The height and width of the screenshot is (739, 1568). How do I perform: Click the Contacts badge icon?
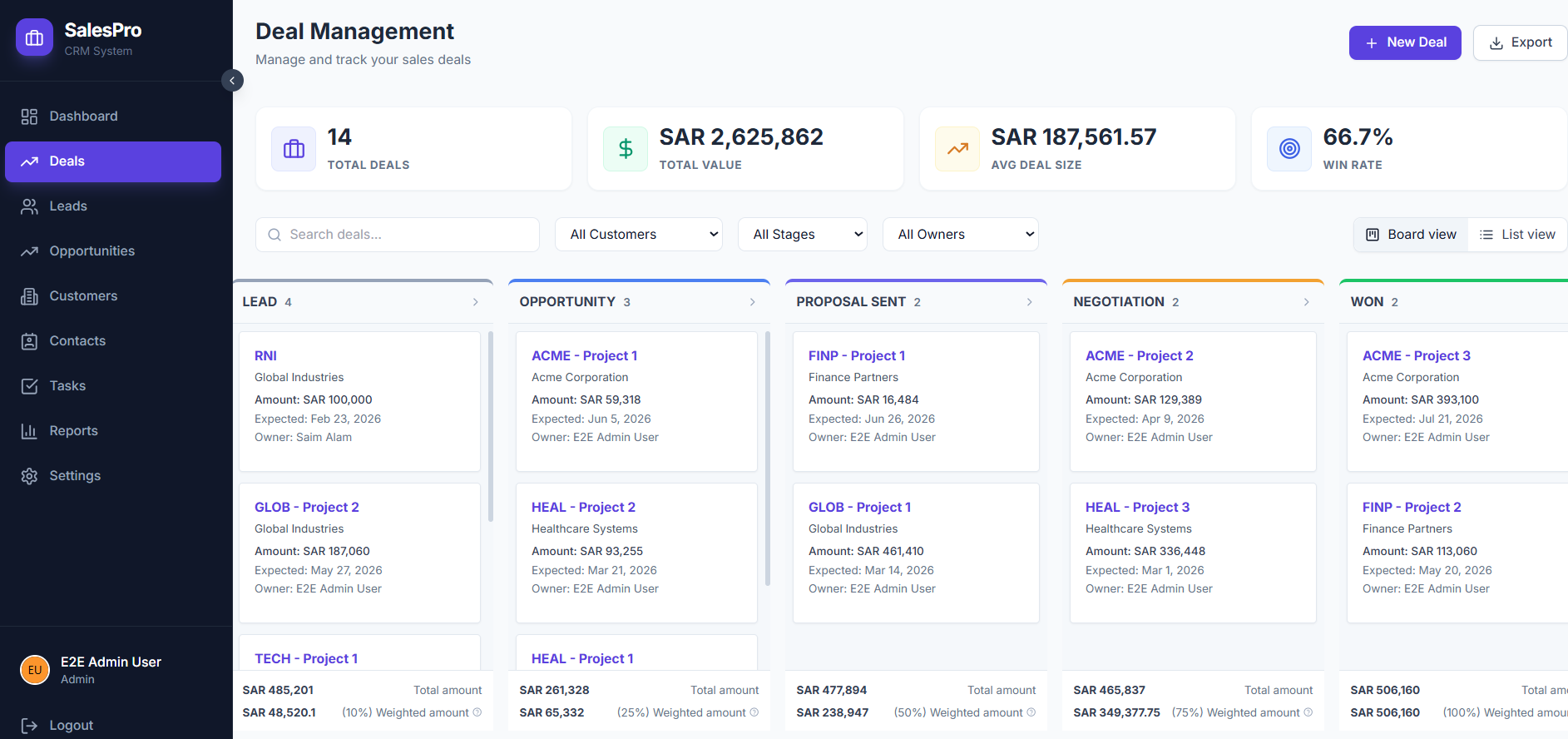tap(29, 341)
